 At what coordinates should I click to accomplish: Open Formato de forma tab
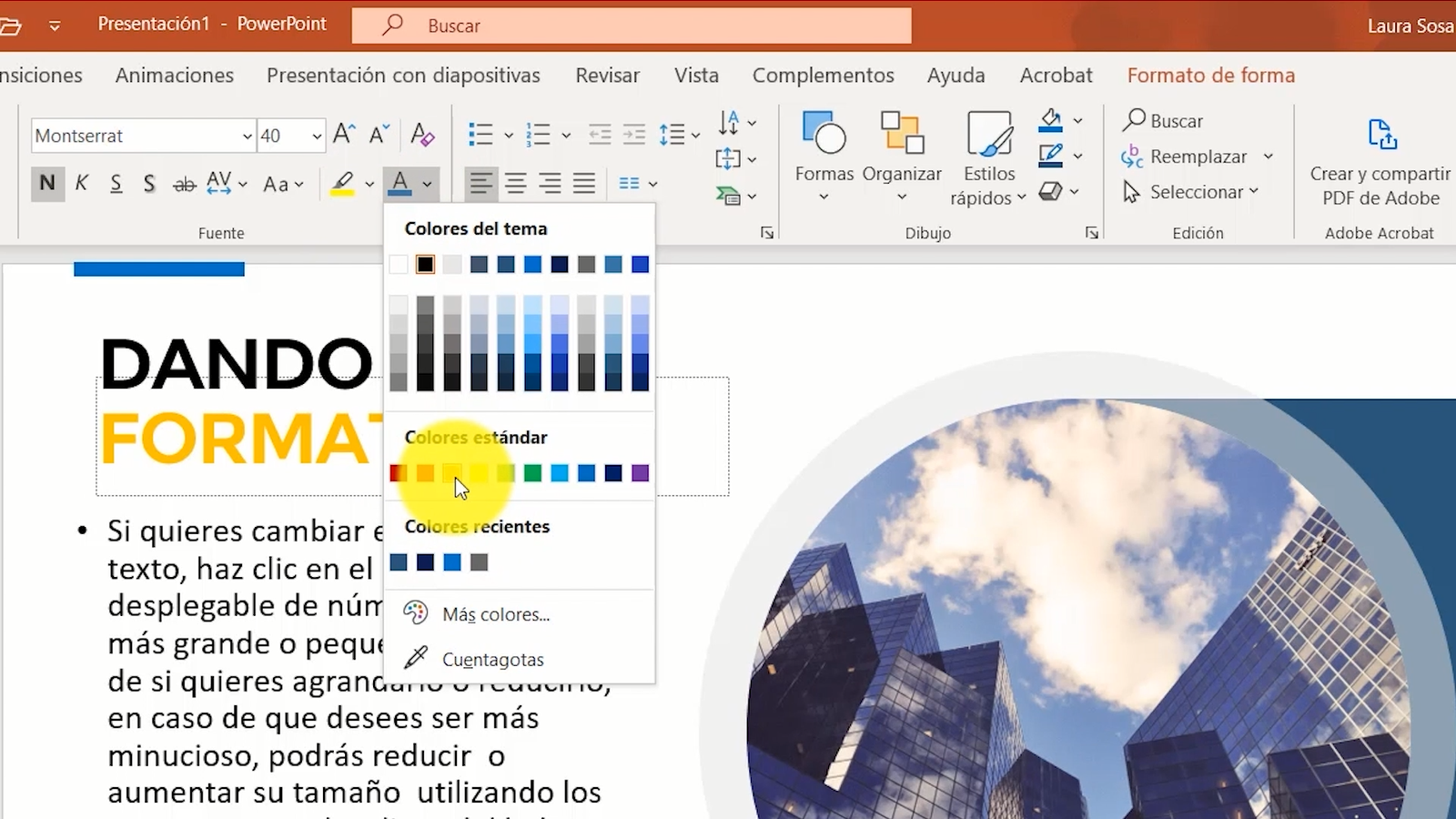pyautogui.click(x=1210, y=76)
